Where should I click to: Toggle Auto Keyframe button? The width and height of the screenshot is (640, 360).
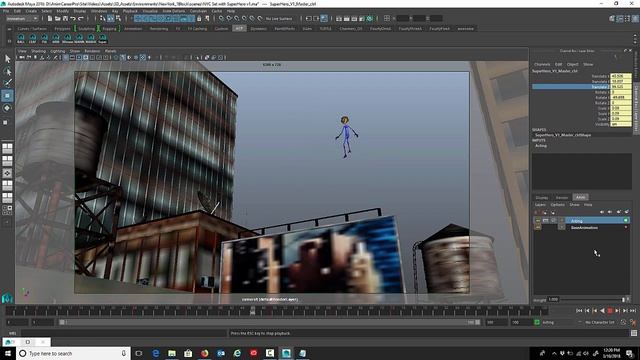click(624, 322)
